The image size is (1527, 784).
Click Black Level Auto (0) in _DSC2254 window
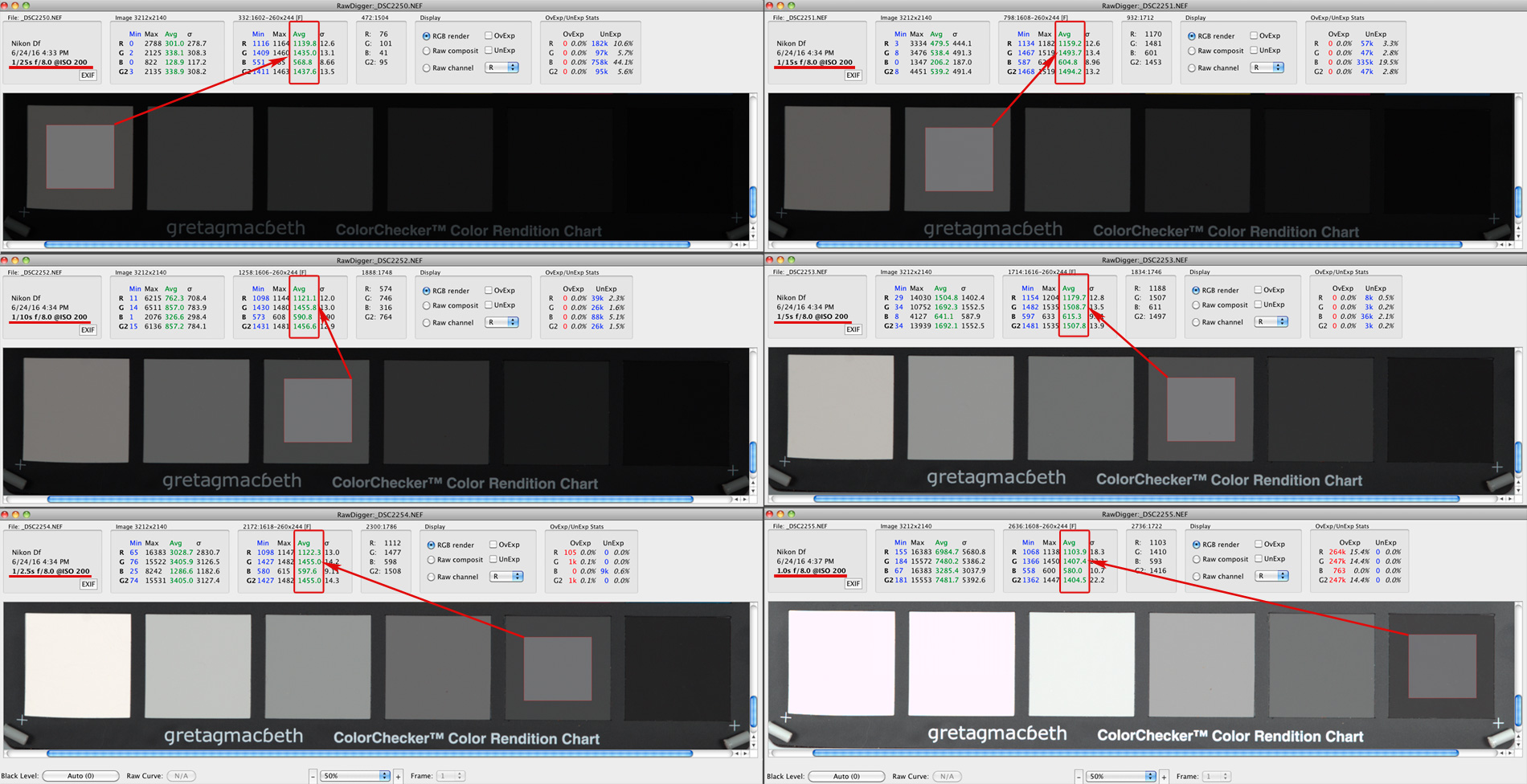80,776
